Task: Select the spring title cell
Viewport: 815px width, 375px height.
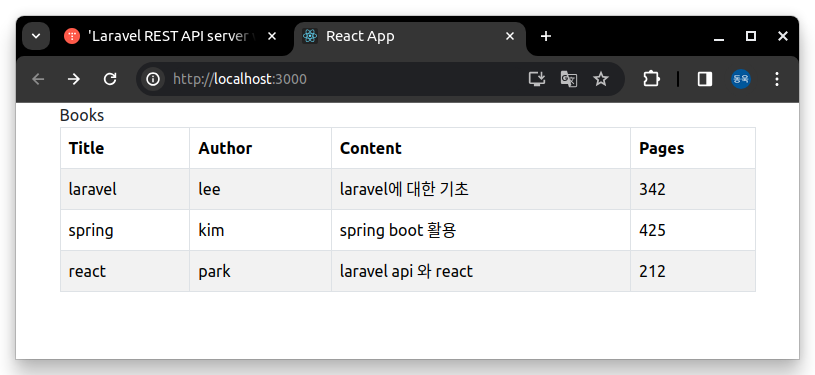Action: (125, 230)
